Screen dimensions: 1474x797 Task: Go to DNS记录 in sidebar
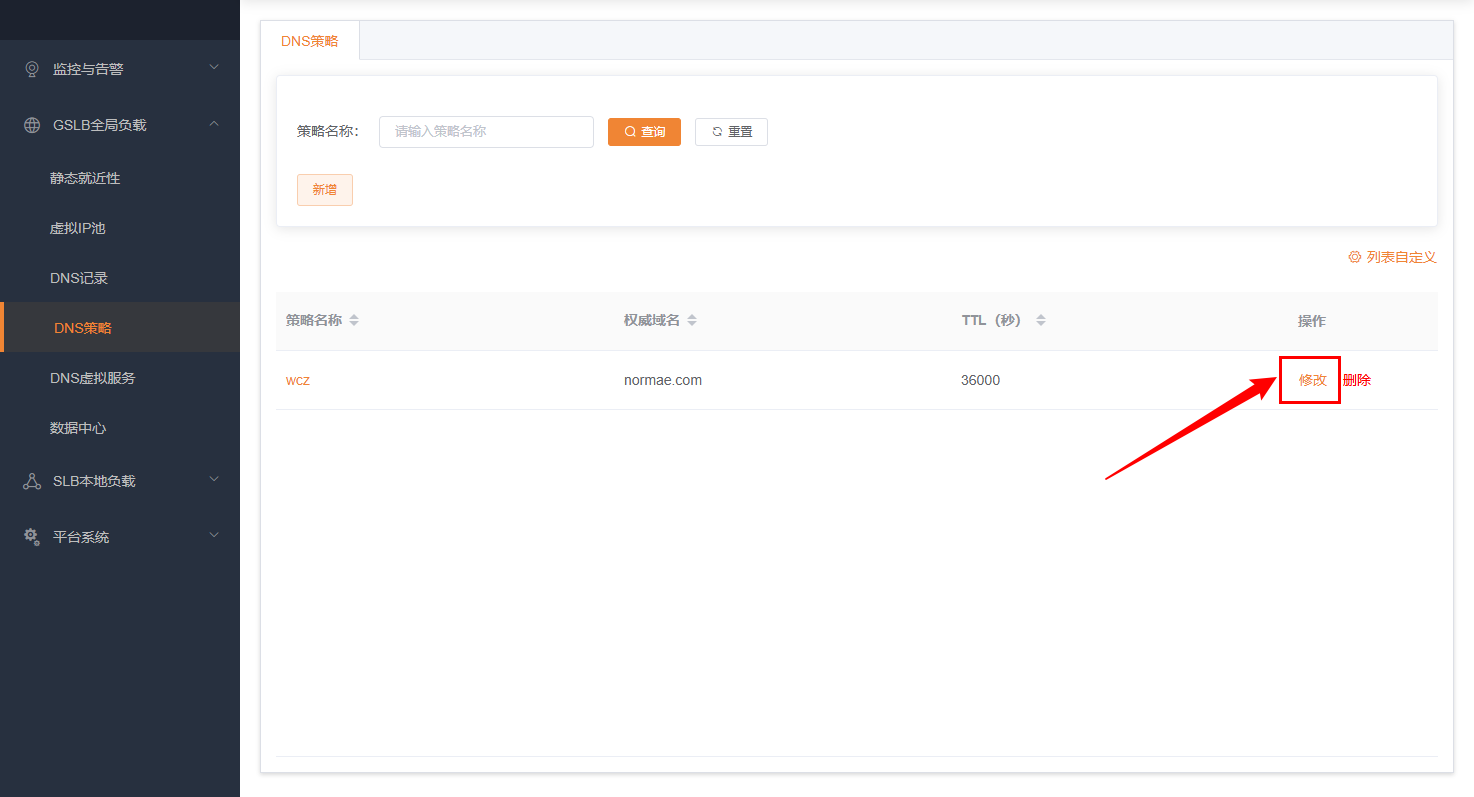click(79, 278)
